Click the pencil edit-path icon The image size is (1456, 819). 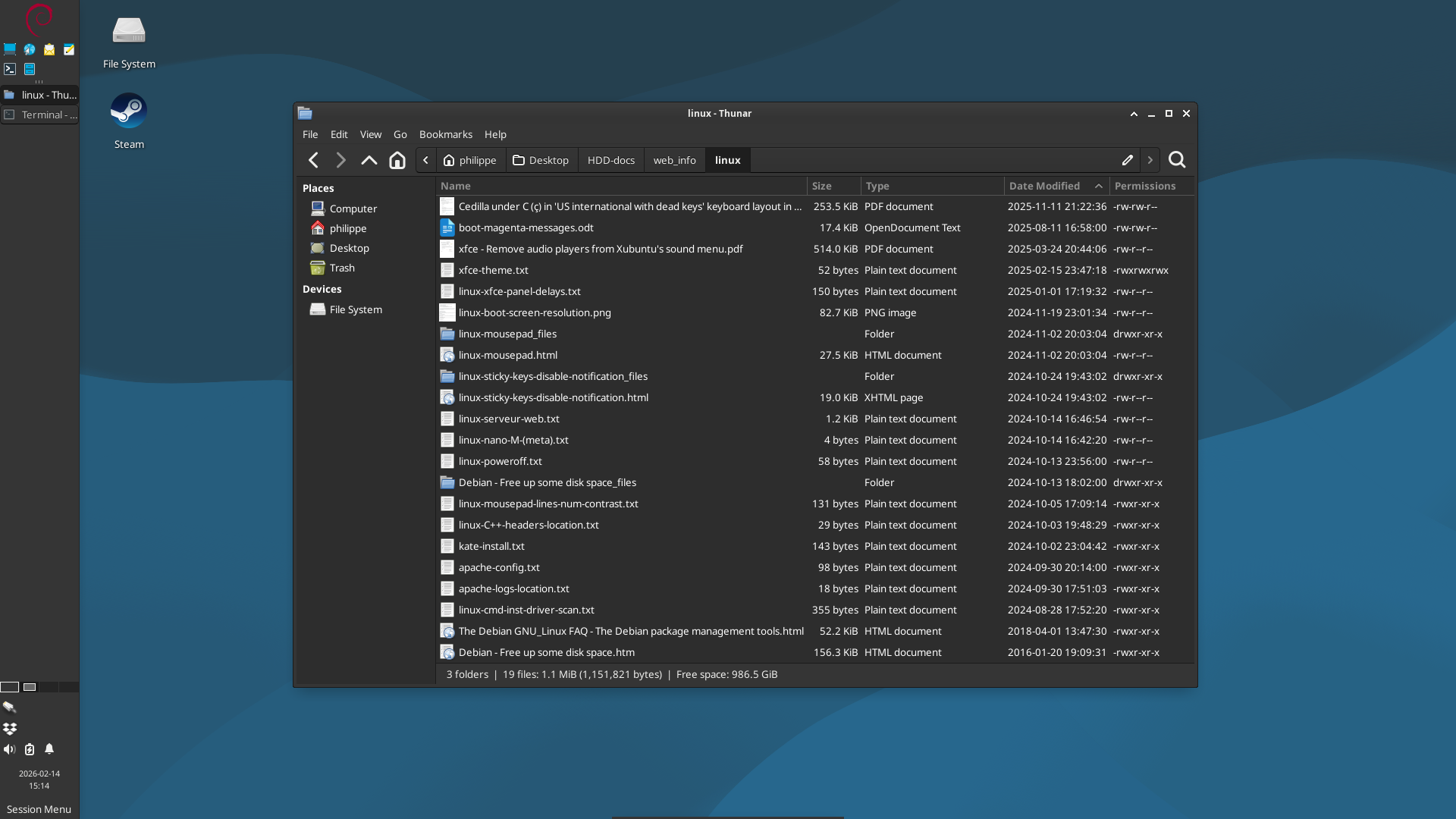click(x=1127, y=160)
